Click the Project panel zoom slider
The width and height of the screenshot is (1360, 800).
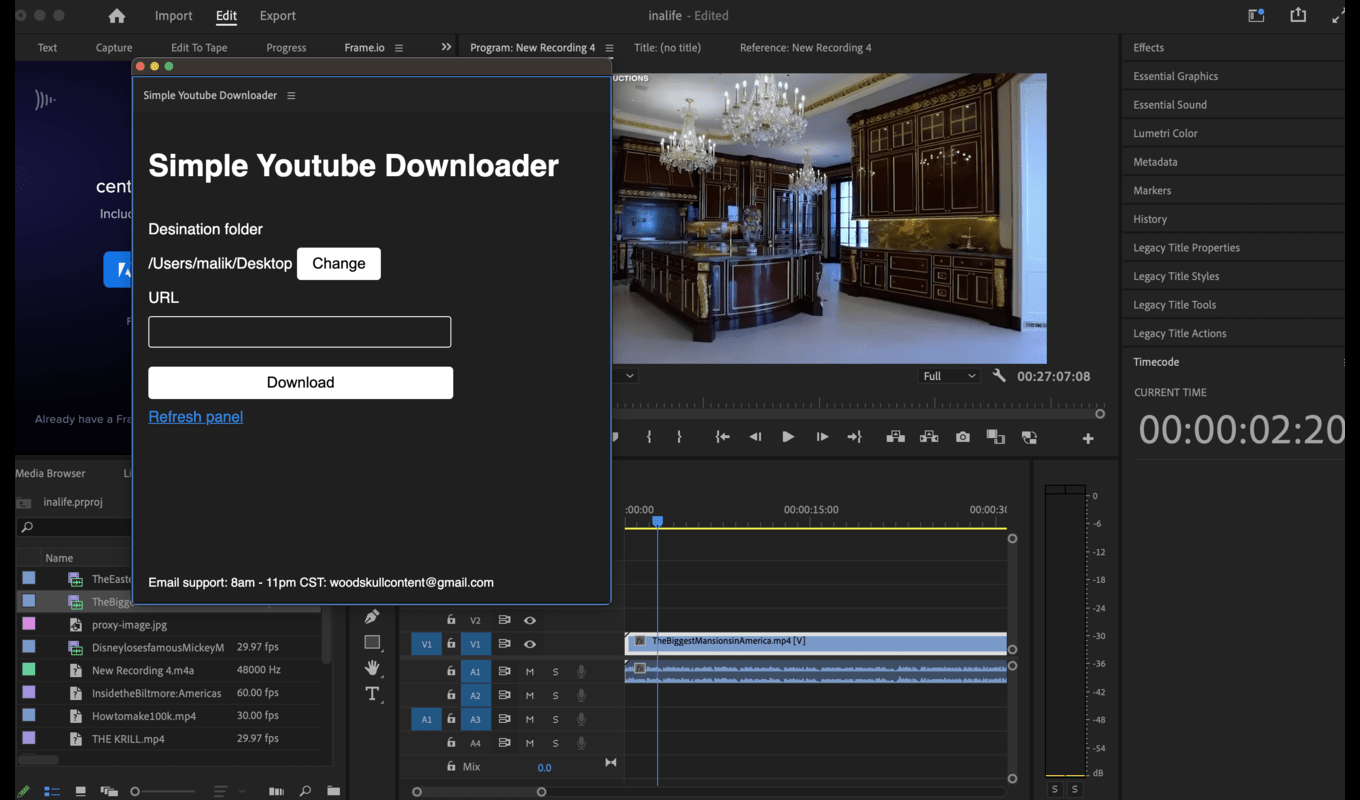point(165,791)
